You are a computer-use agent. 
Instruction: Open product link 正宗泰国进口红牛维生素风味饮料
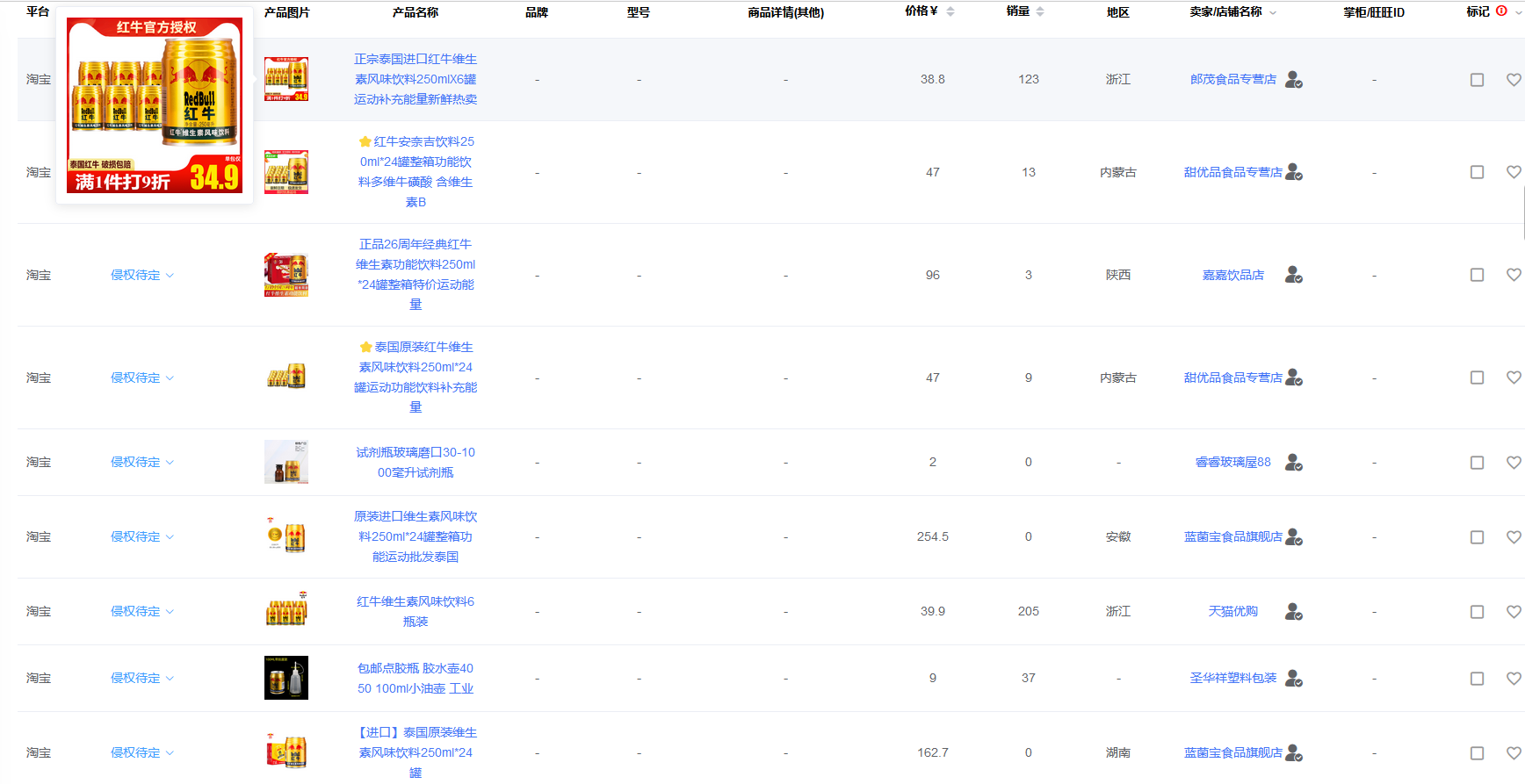[416, 80]
